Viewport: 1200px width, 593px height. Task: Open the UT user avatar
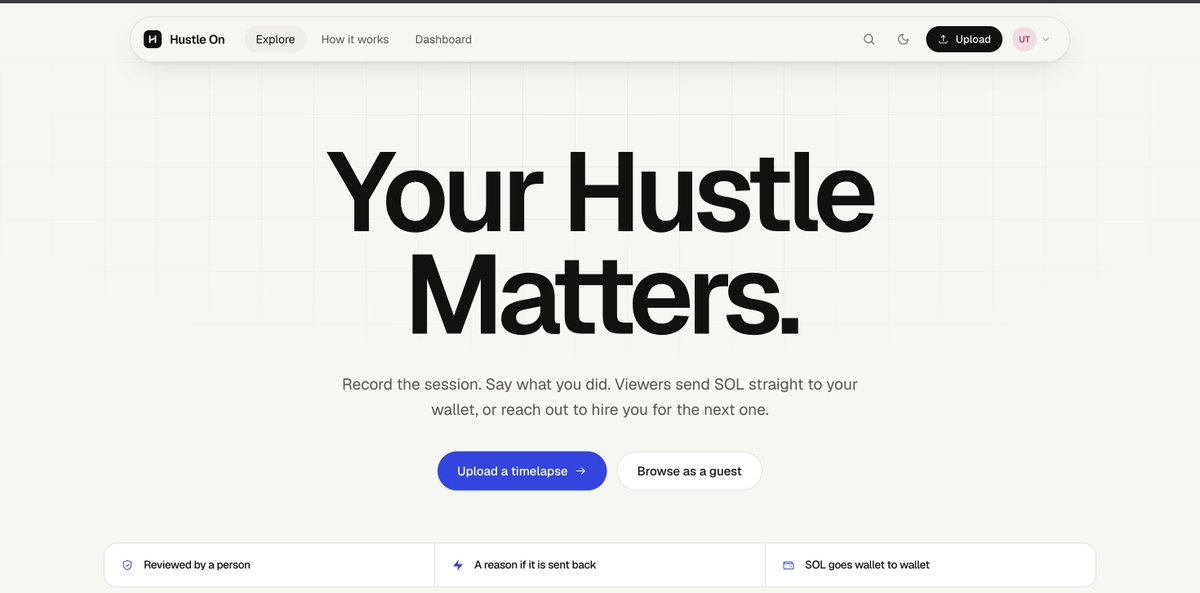(1024, 39)
